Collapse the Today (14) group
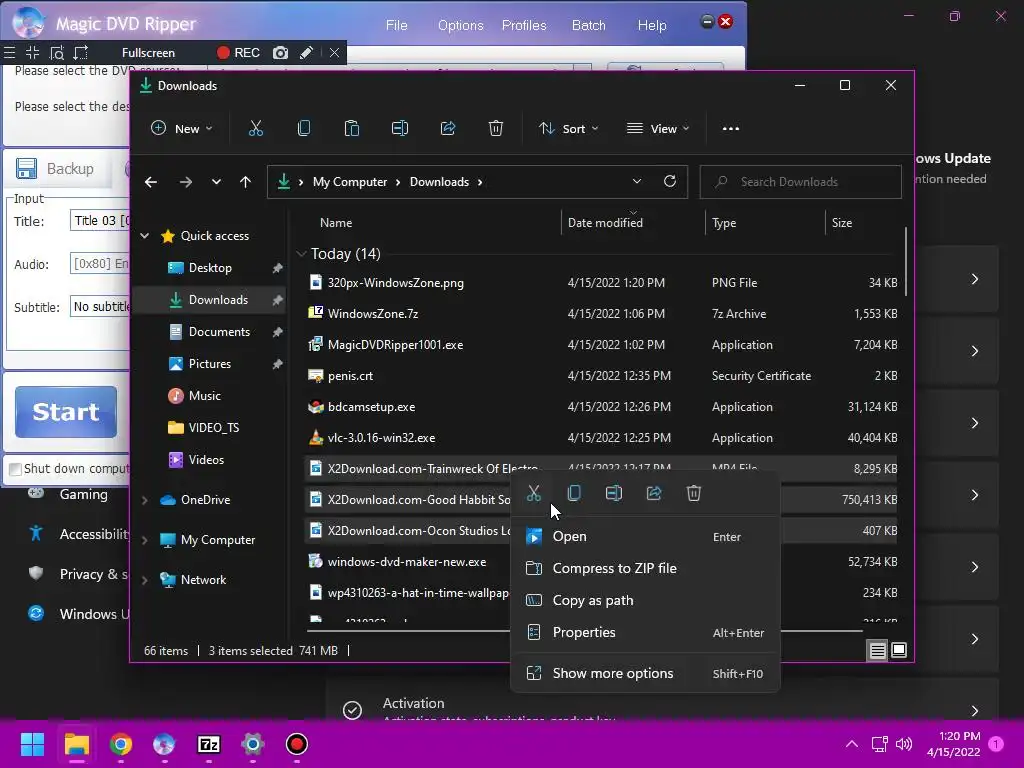Image resolution: width=1024 pixels, height=768 pixels. pyautogui.click(x=301, y=253)
